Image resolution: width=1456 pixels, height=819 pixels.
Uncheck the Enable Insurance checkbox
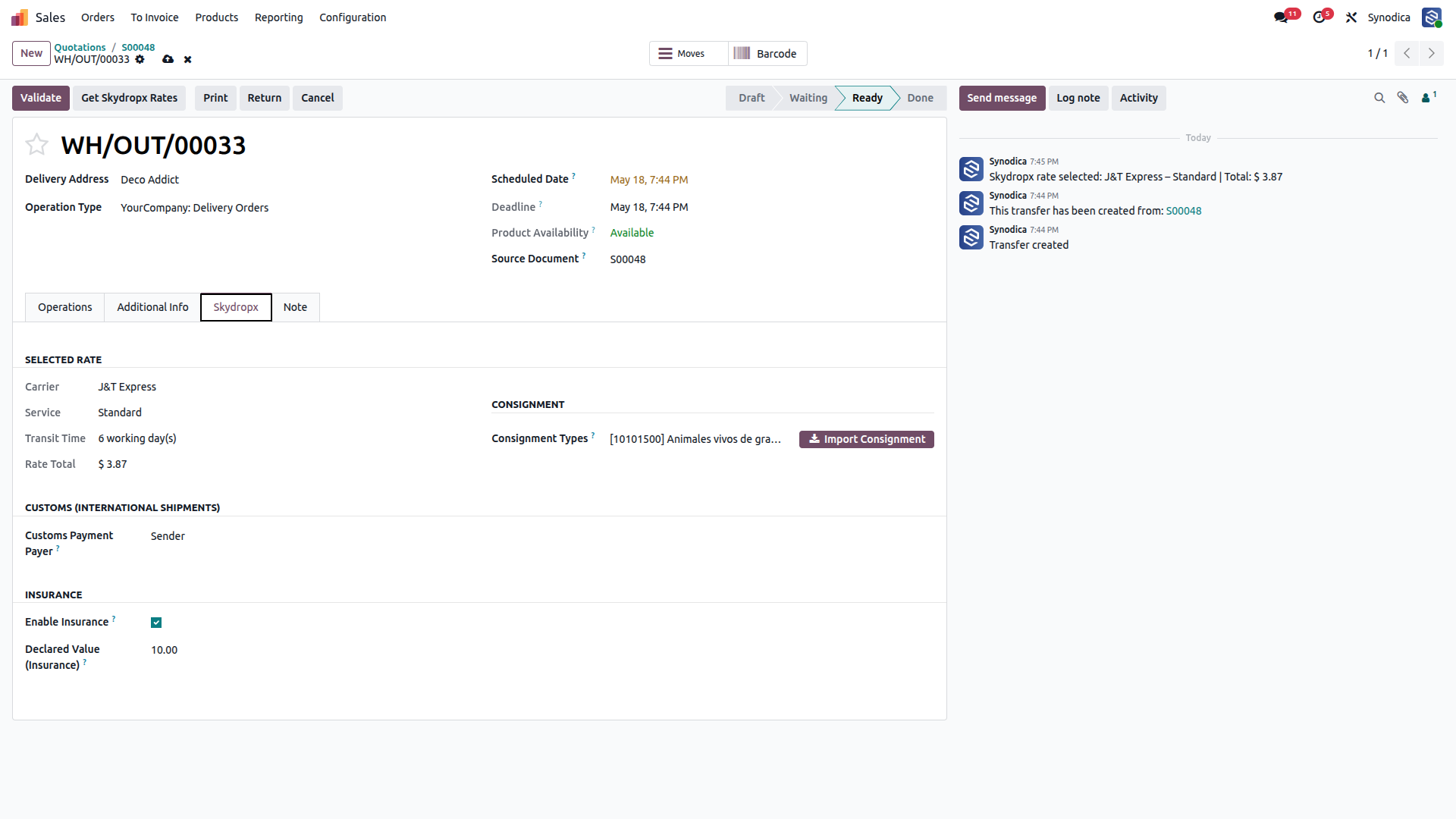point(156,623)
